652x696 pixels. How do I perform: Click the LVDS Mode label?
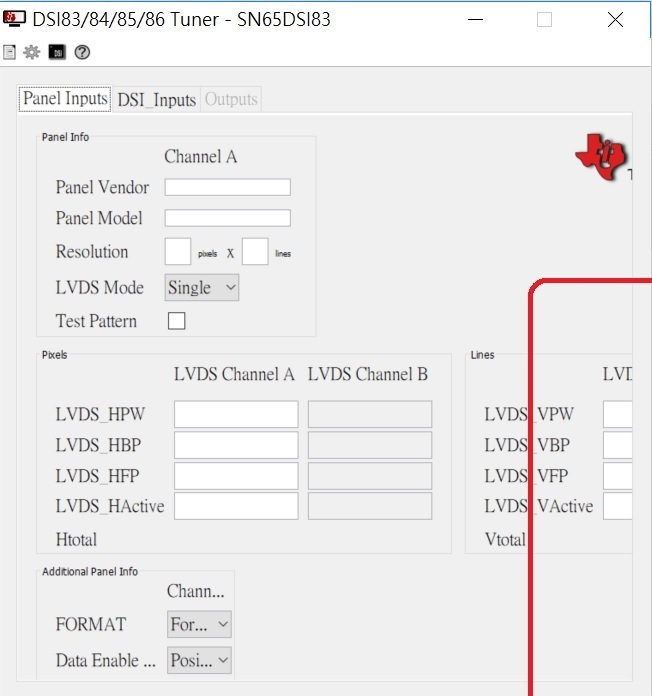[99, 288]
